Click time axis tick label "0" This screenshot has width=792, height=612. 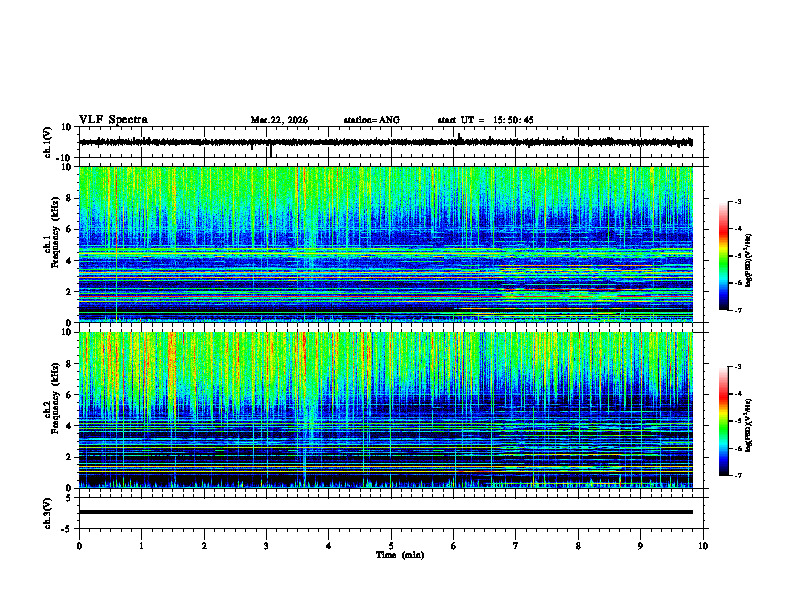[79, 546]
